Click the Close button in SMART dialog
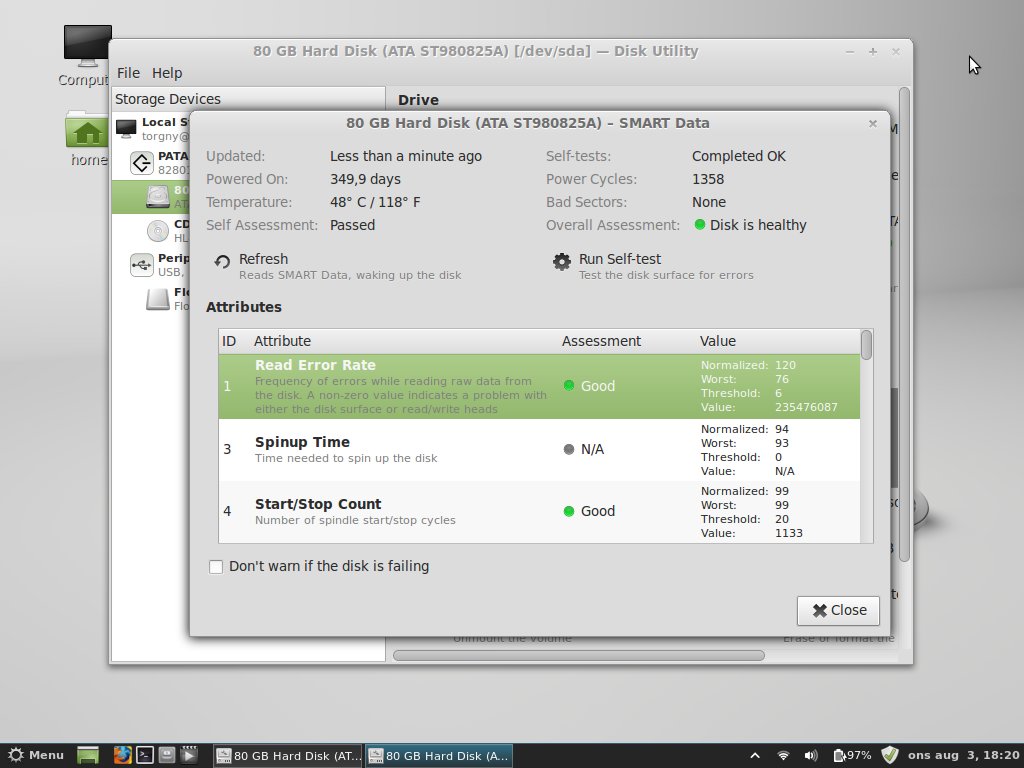The width and height of the screenshot is (1024, 768). tap(838, 610)
